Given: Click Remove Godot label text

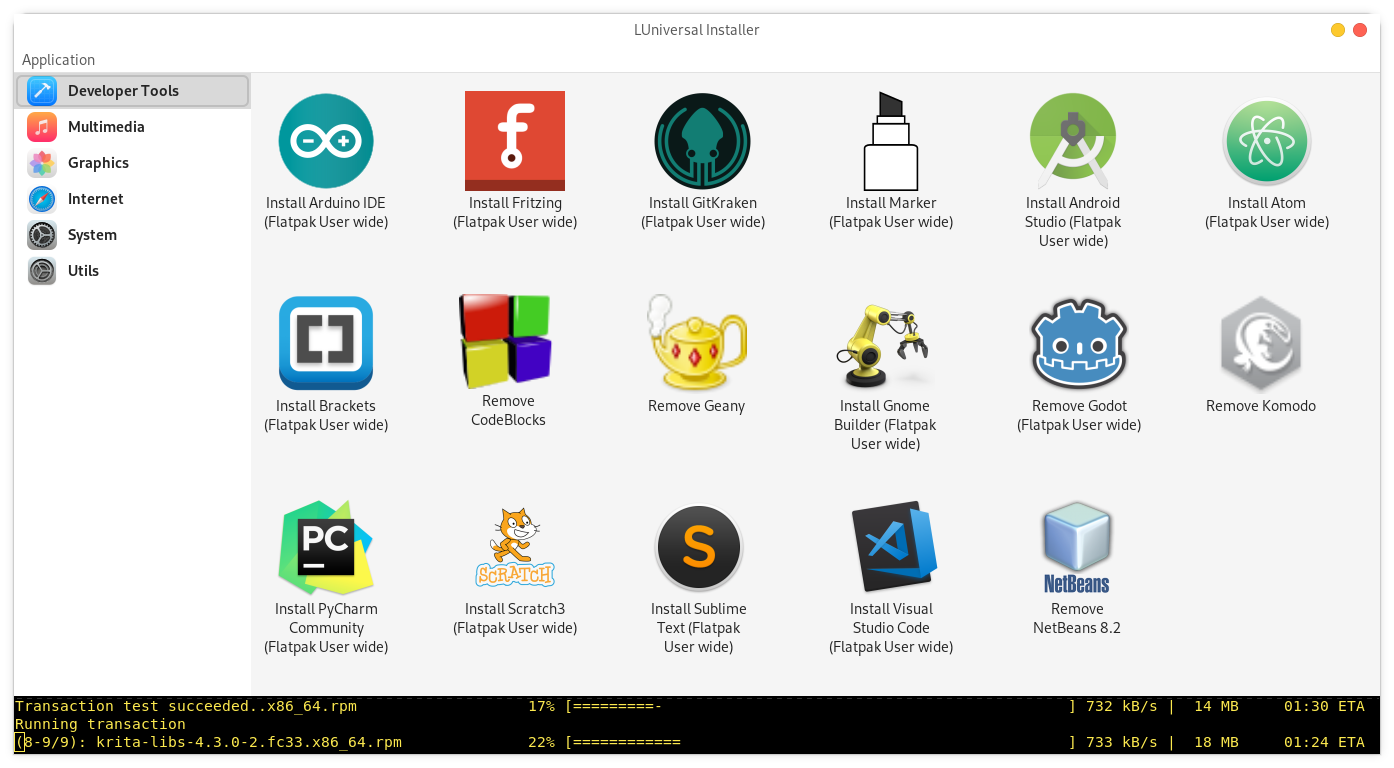Looking at the screenshot, I should (1079, 415).
